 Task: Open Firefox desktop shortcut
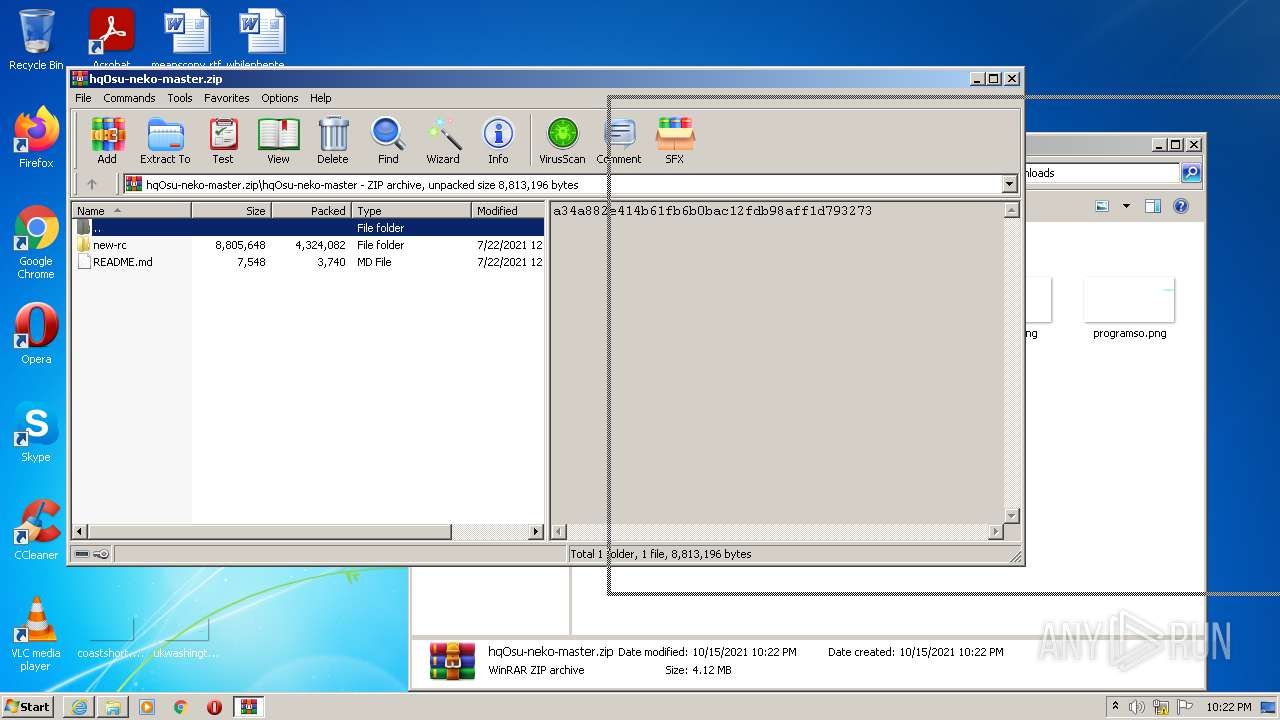pyautogui.click(x=36, y=138)
